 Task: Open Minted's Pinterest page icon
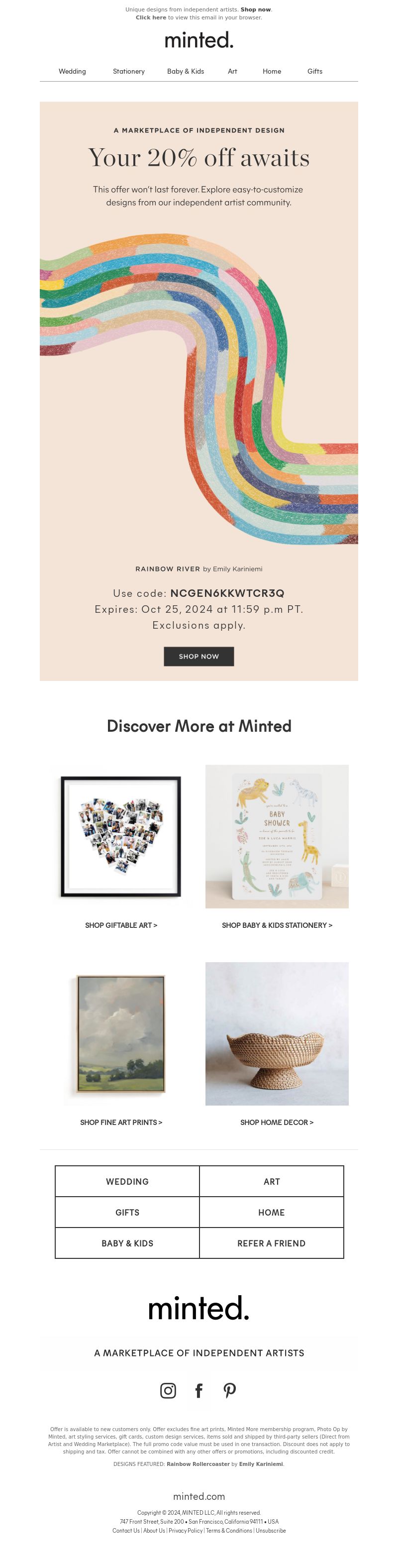coord(229,1390)
